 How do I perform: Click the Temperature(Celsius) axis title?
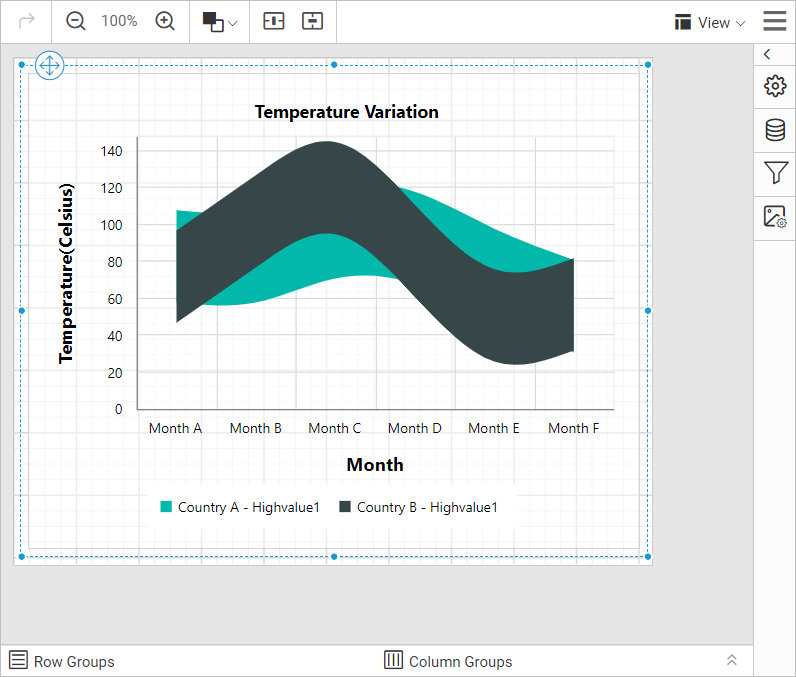click(x=66, y=274)
